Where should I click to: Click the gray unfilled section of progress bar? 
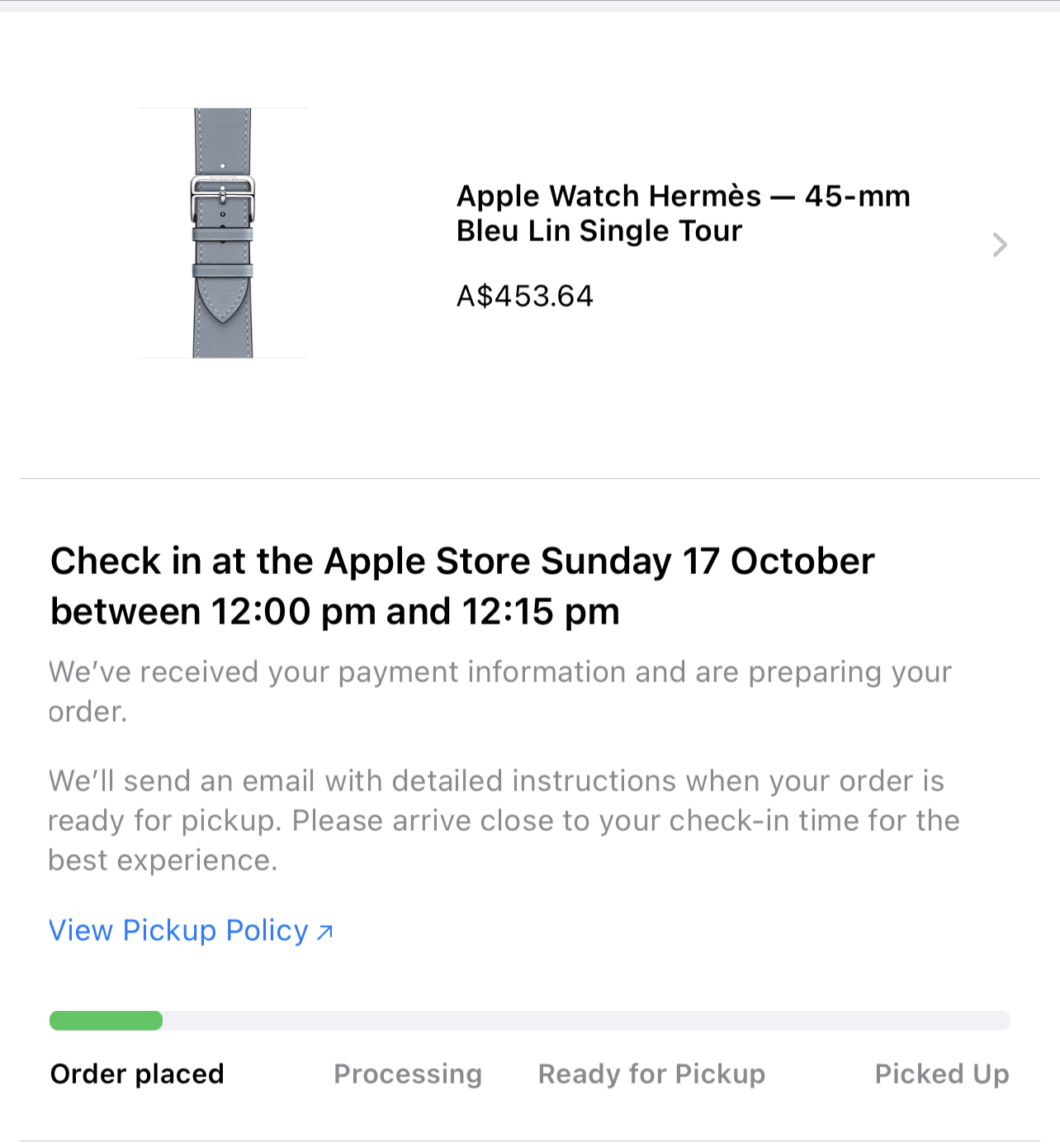(586, 1021)
